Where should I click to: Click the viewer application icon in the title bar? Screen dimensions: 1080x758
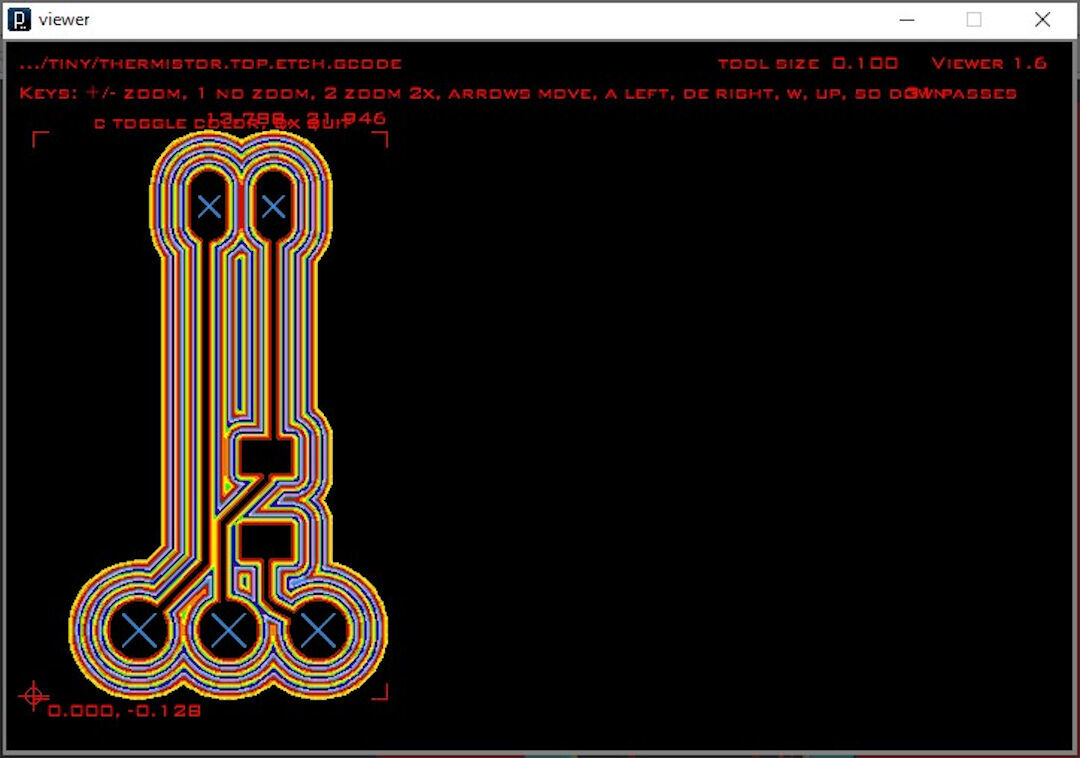(x=20, y=19)
